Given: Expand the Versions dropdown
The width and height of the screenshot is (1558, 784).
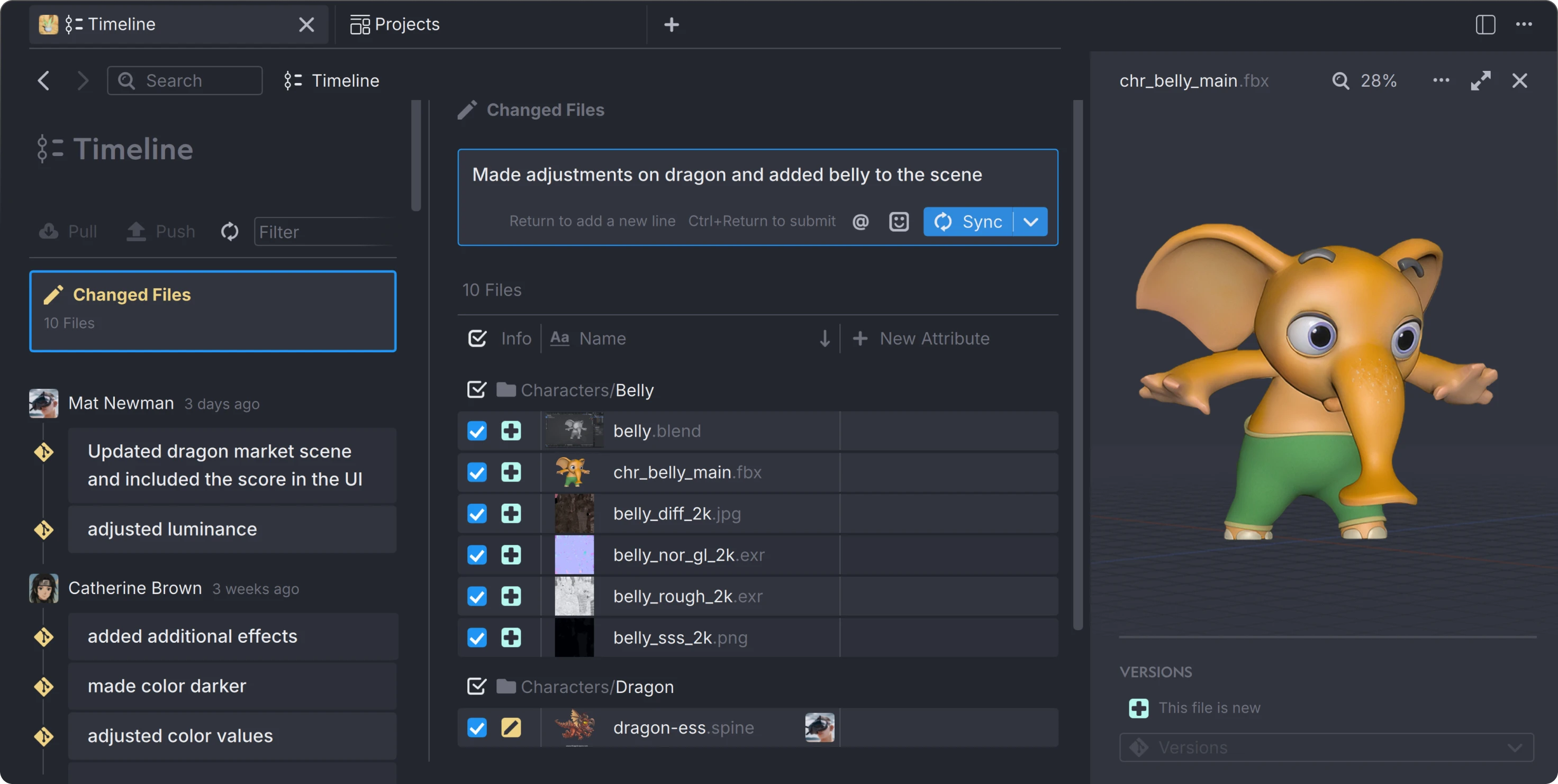Looking at the screenshot, I should 1515,747.
